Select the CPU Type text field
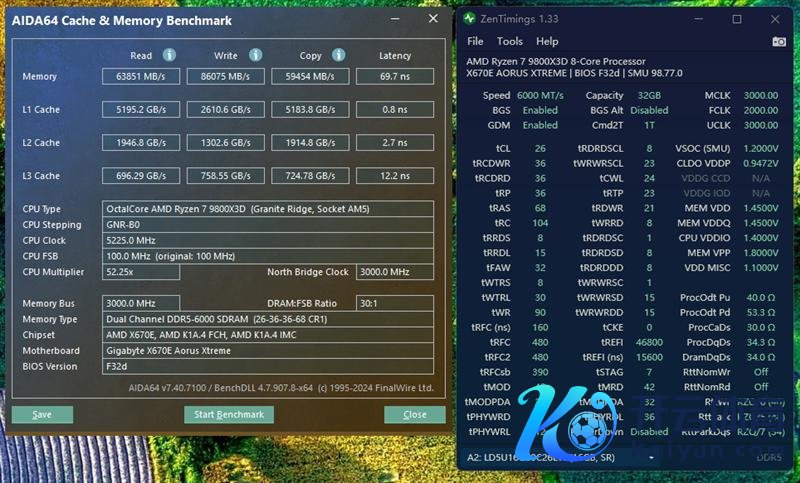The height and width of the screenshot is (483, 800). pyautogui.click(x=268, y=209)
